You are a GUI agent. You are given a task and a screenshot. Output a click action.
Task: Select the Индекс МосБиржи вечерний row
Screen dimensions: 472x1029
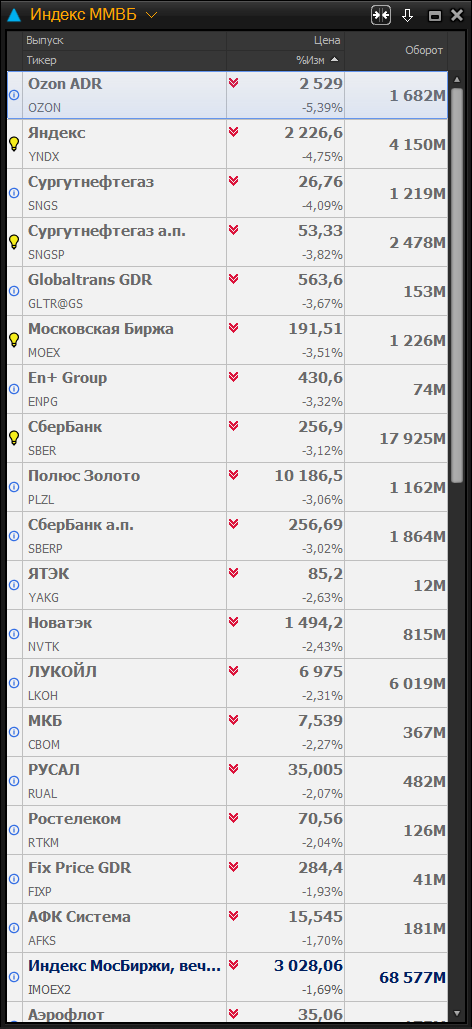[x=227, y=977]
